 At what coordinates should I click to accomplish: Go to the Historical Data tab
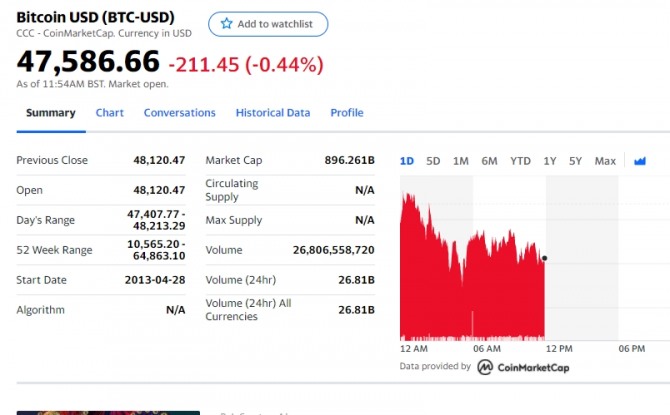tap(273, 113)
